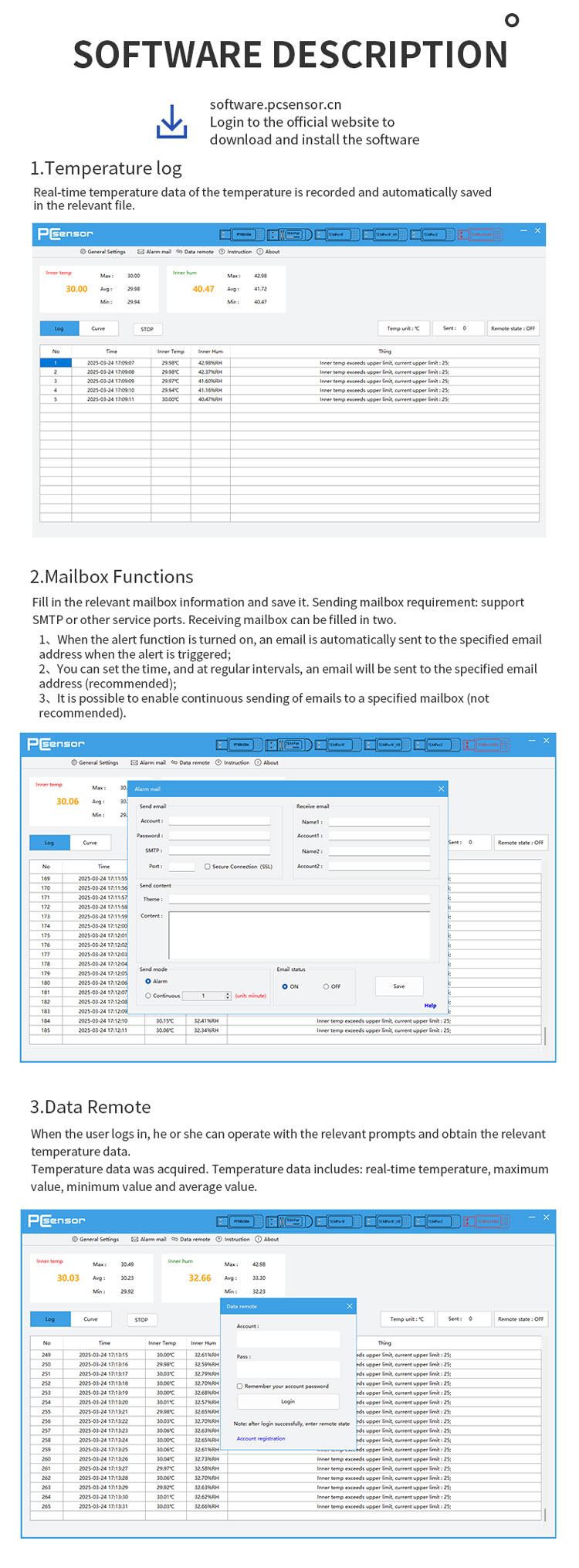Click the PCsensor logo in Data Remote window
The height and width of the screenshot is (1568, 579).
click(x=57, y=1220)
